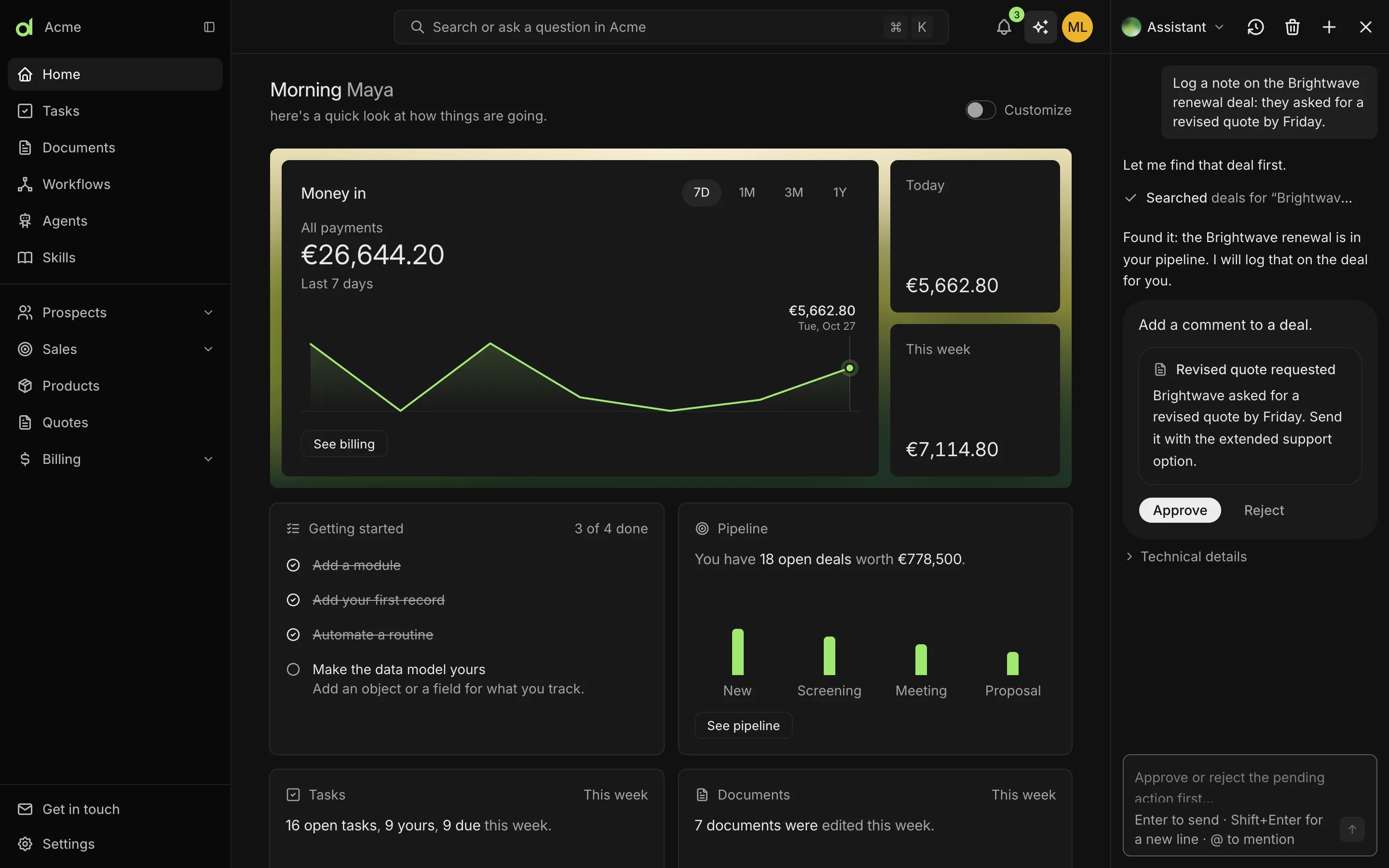This screenshot has width=1389, height=868.
Task: Open Agents section
Action: 115,221
